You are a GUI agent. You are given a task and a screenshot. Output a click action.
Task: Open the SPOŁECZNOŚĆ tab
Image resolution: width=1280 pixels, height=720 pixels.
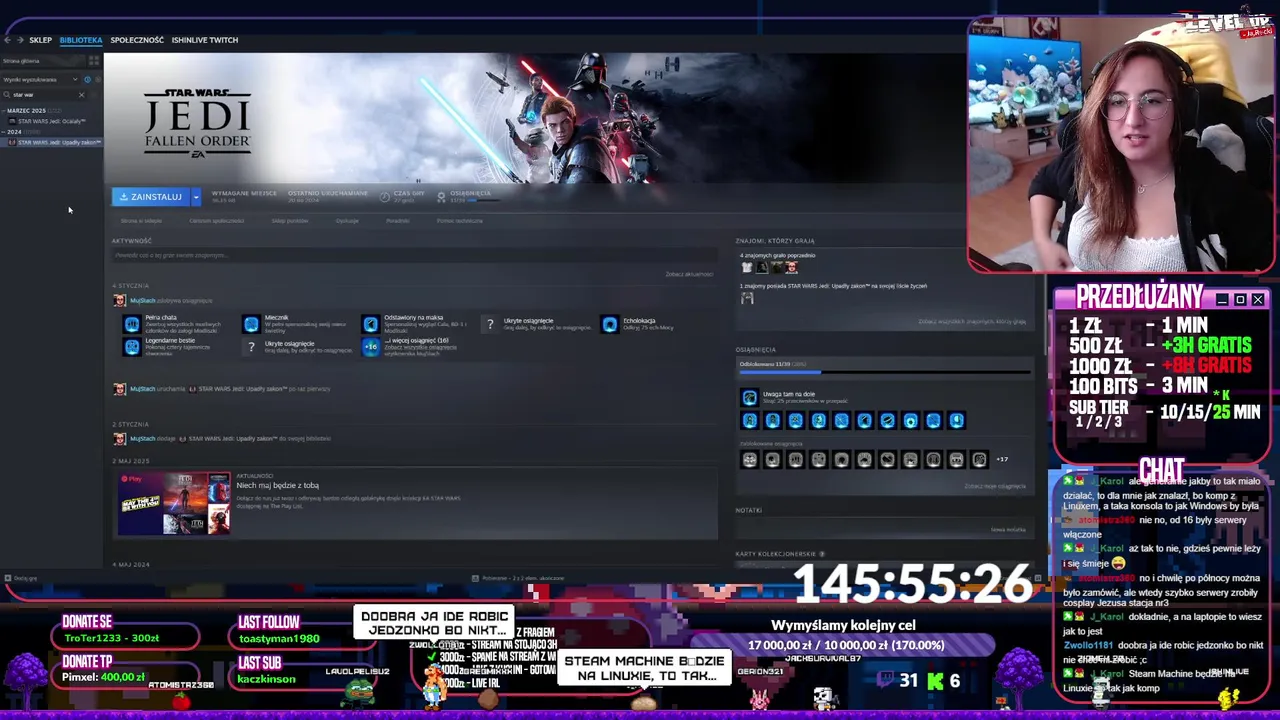137,40
